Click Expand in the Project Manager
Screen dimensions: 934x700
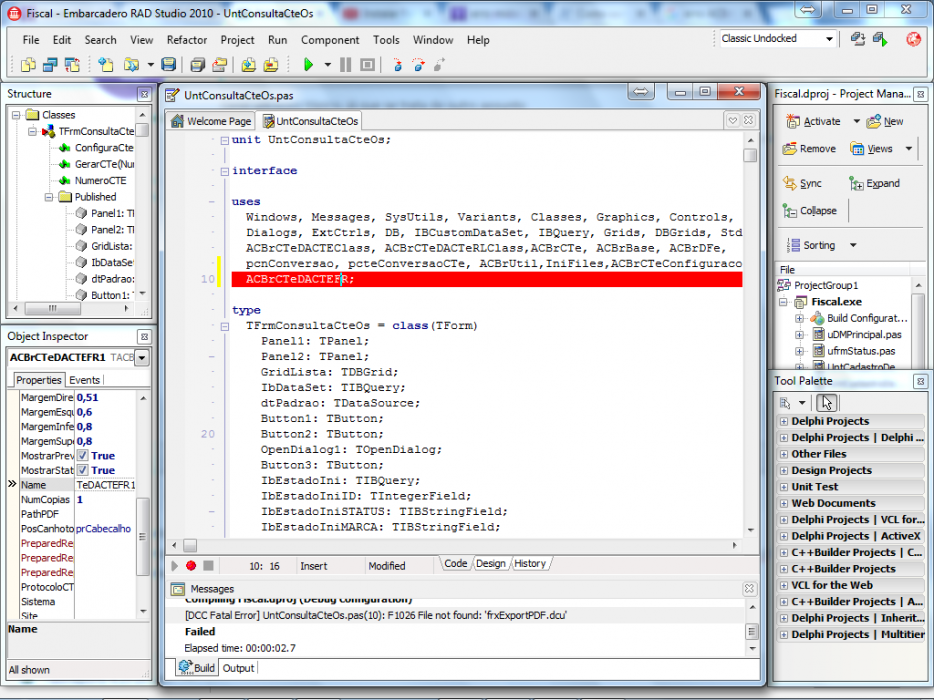point(874,183)
